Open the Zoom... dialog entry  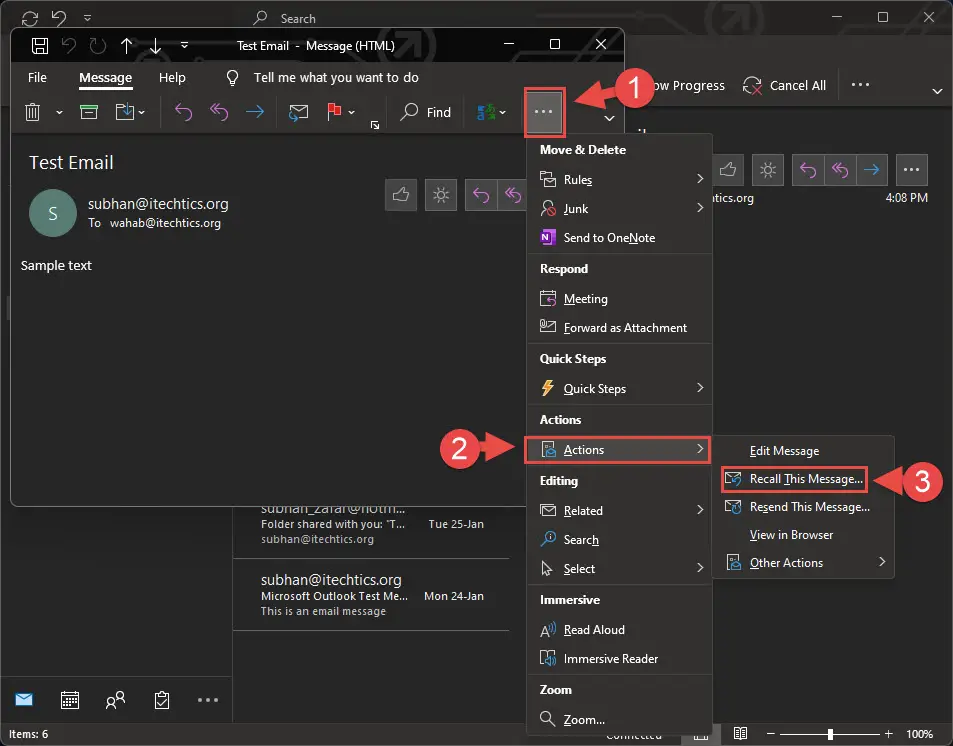[x=619, y=720]
